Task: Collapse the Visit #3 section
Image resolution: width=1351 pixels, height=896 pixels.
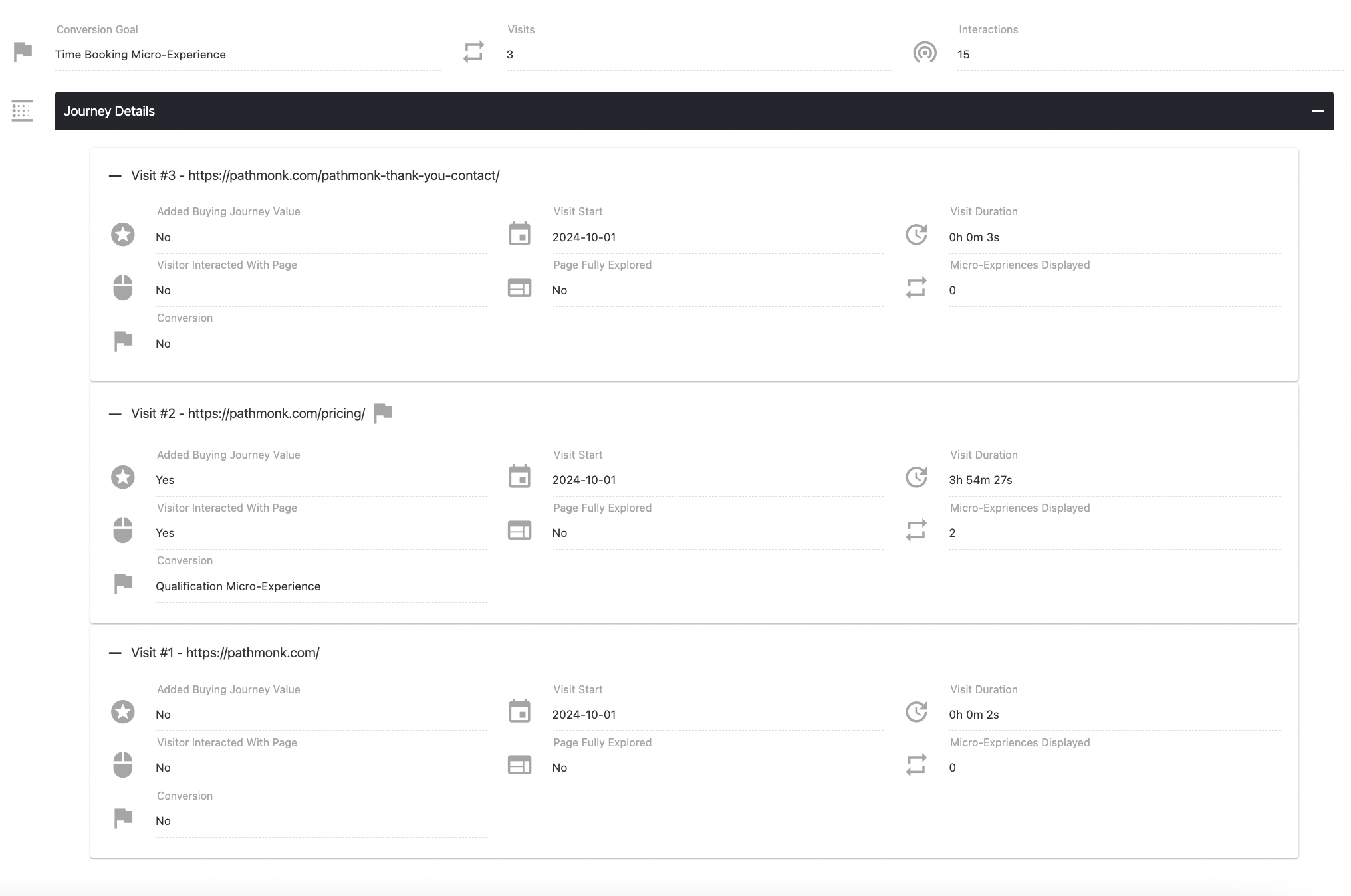Action: click(x=115, y=175)
